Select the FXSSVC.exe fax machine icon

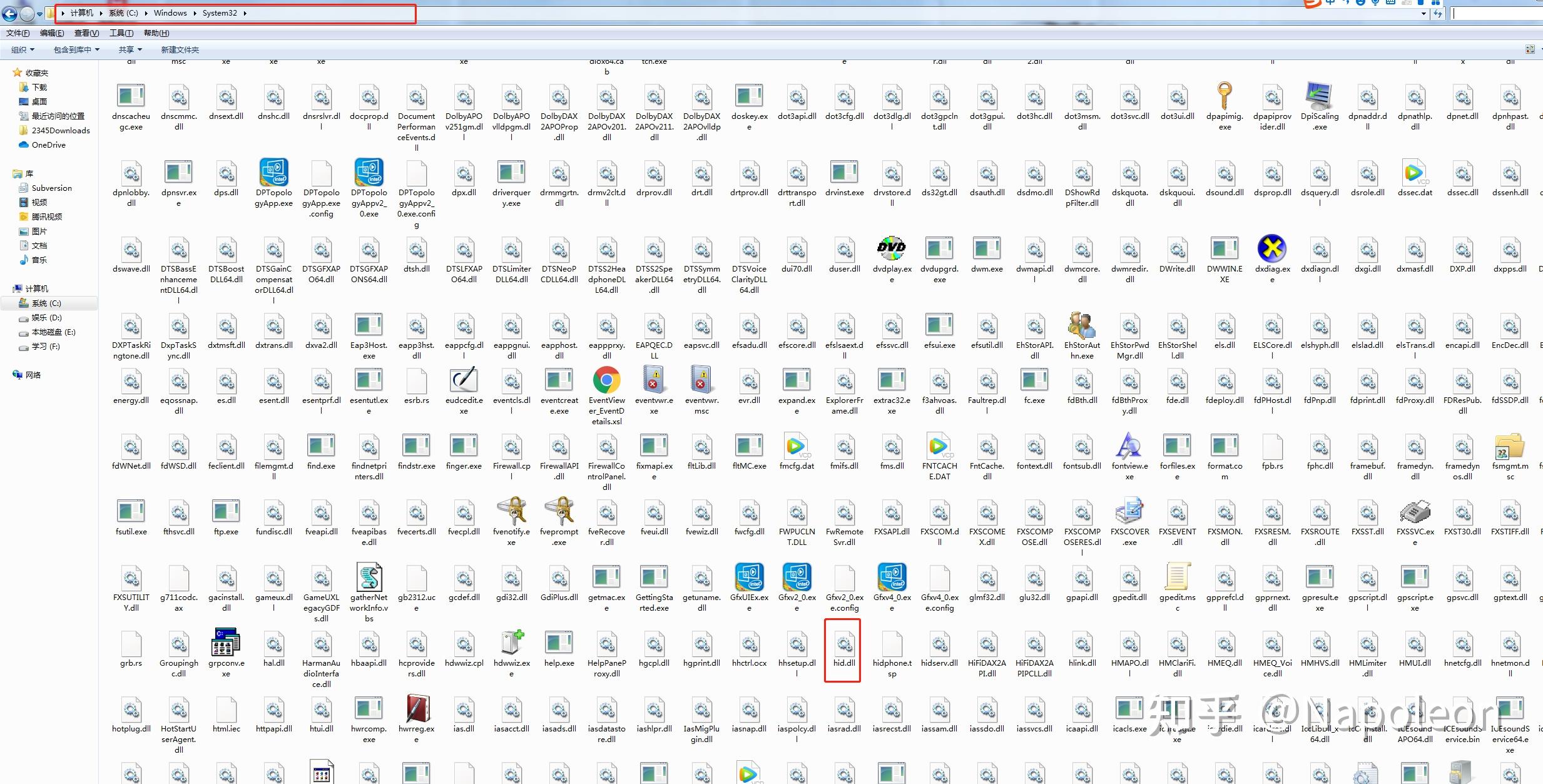(x=1415, y=511)
